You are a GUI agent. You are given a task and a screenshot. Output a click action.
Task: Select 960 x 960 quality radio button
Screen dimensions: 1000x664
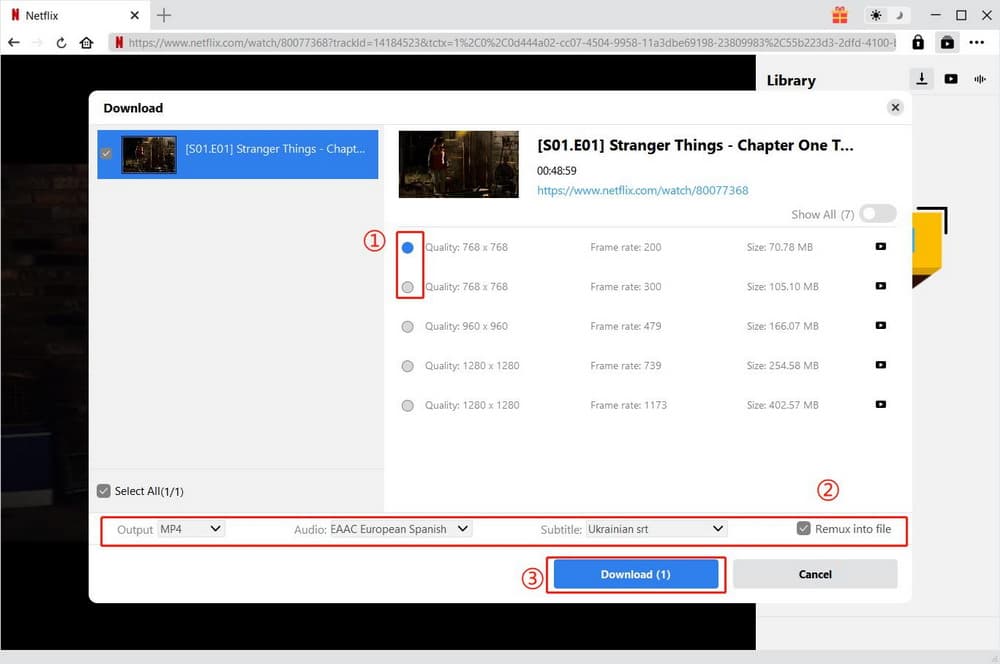pos(407,326)
